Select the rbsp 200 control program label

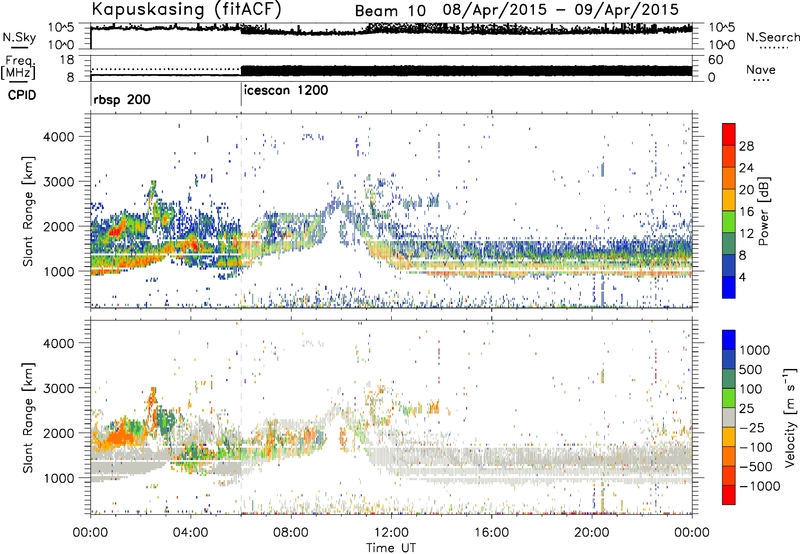coord(122,99)
